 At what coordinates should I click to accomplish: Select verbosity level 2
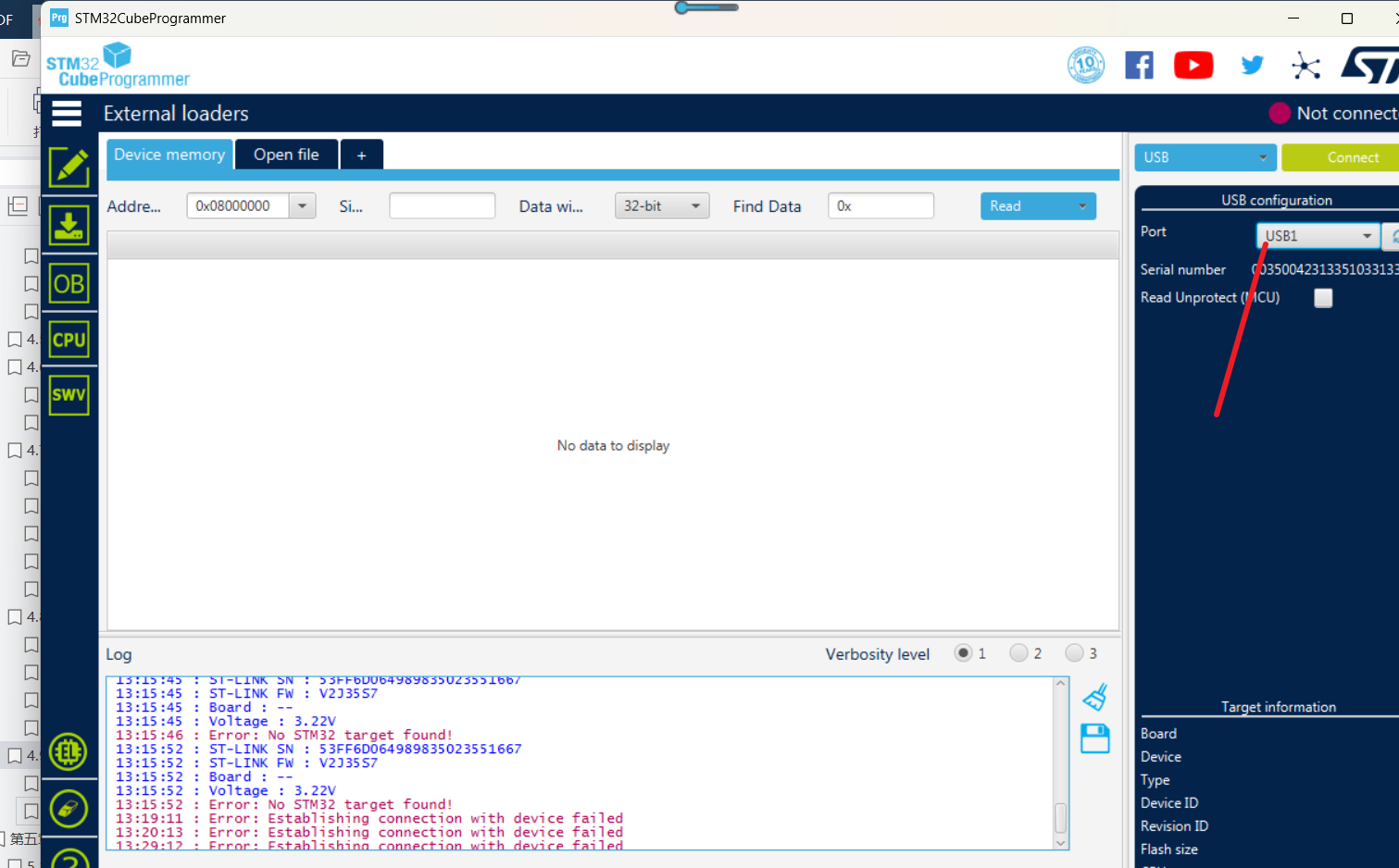pyautogui.click(x=1019, y=653)
